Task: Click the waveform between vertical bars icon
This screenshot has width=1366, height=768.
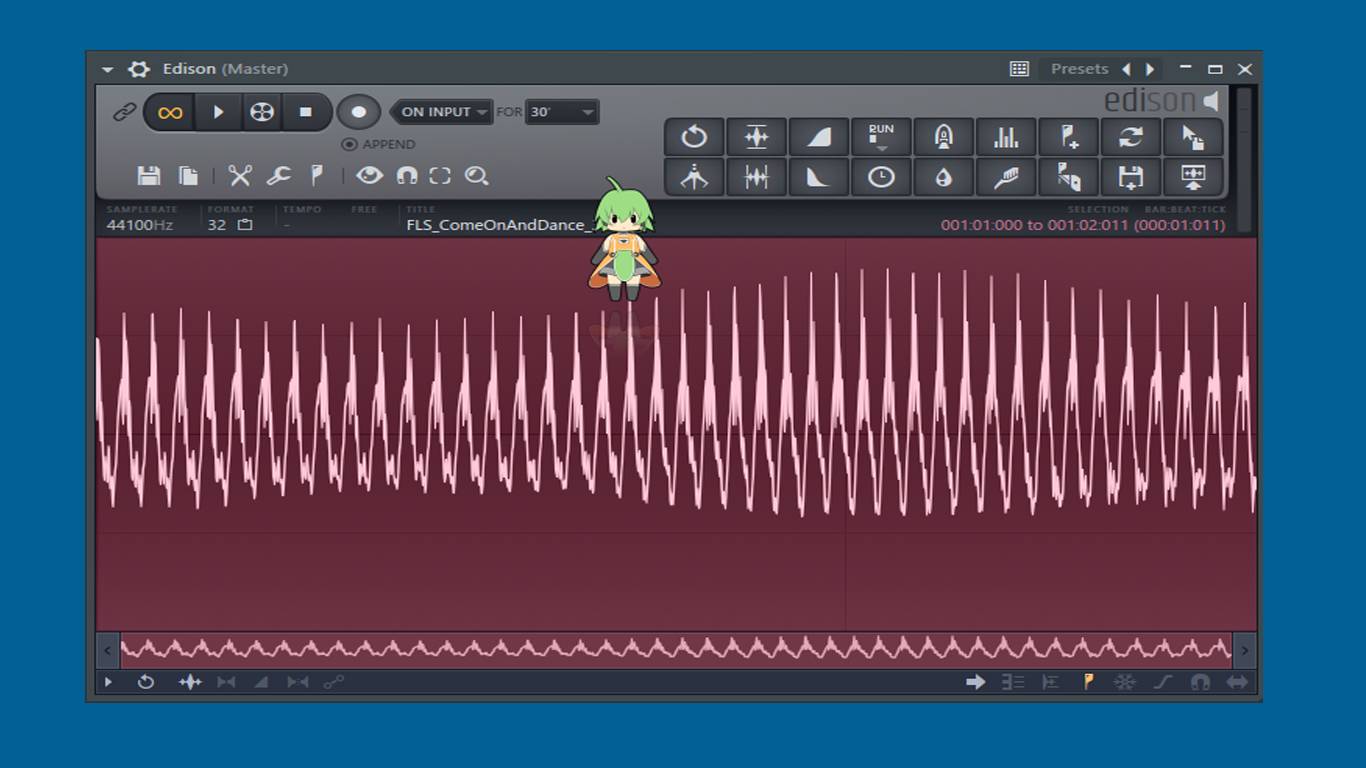Action: point(756,177)
